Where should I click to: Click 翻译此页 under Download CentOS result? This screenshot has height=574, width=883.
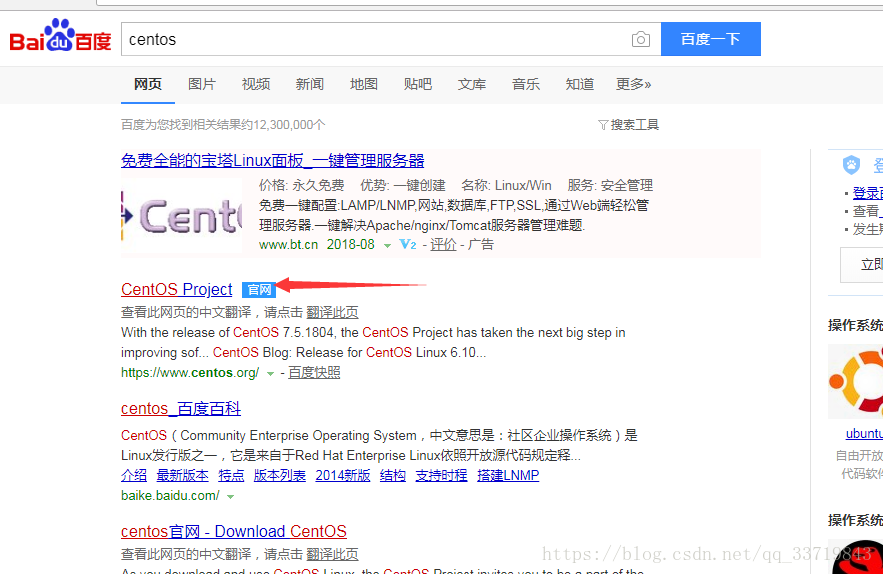[x=332, y=554]
